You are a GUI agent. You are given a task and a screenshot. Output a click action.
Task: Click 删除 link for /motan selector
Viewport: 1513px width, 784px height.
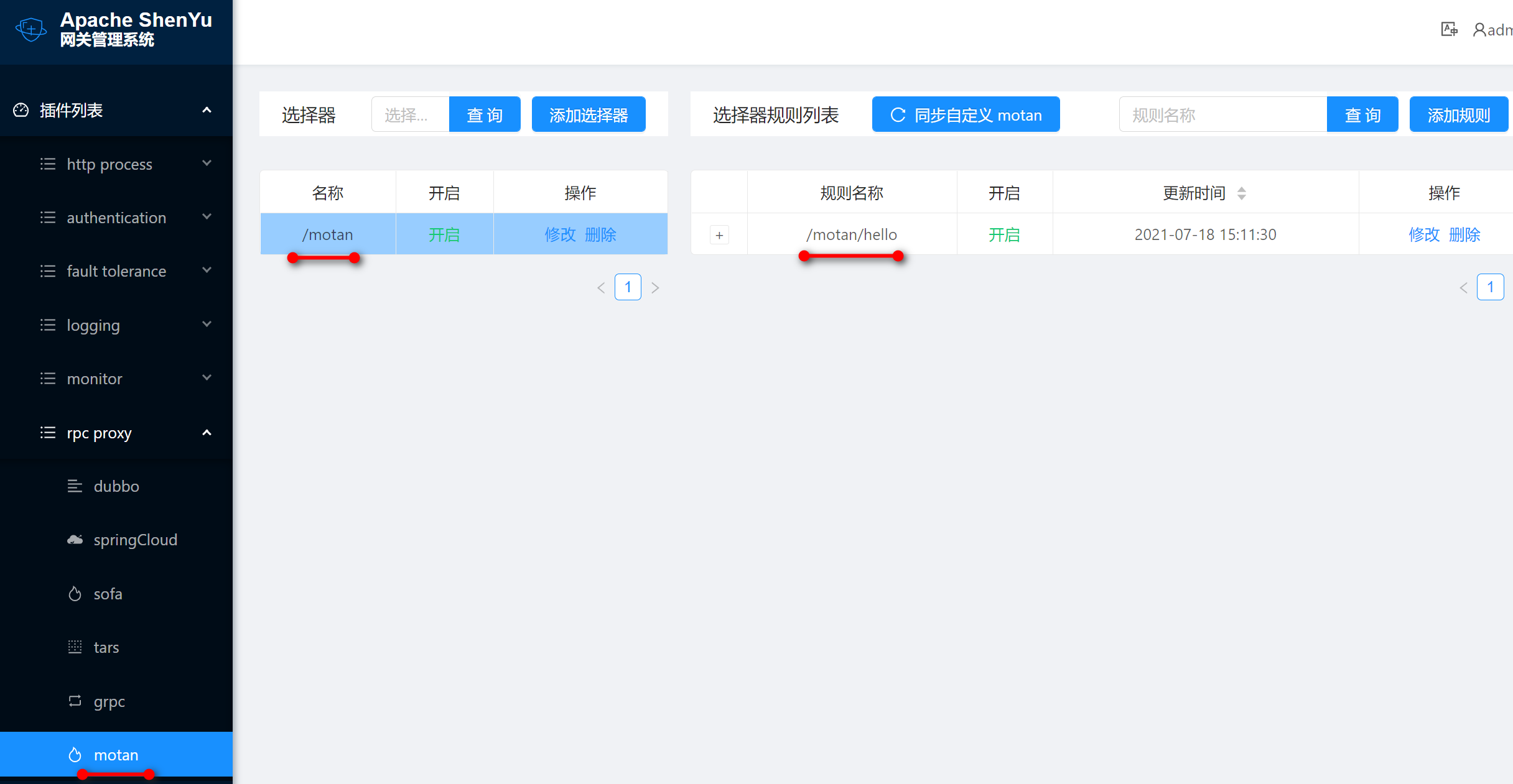click(x=600, y=234)
